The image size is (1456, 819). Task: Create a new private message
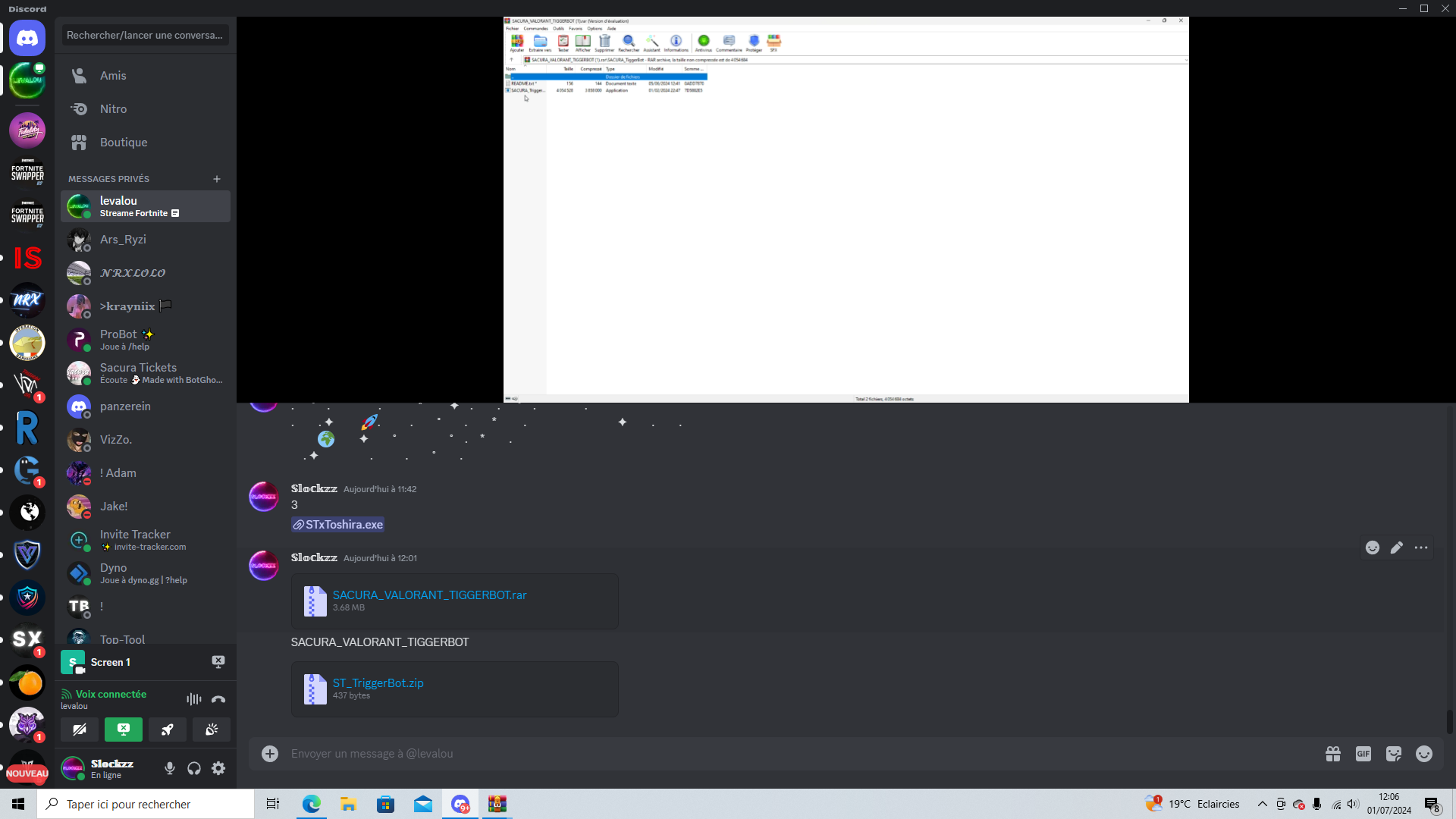tap(217, 179)
